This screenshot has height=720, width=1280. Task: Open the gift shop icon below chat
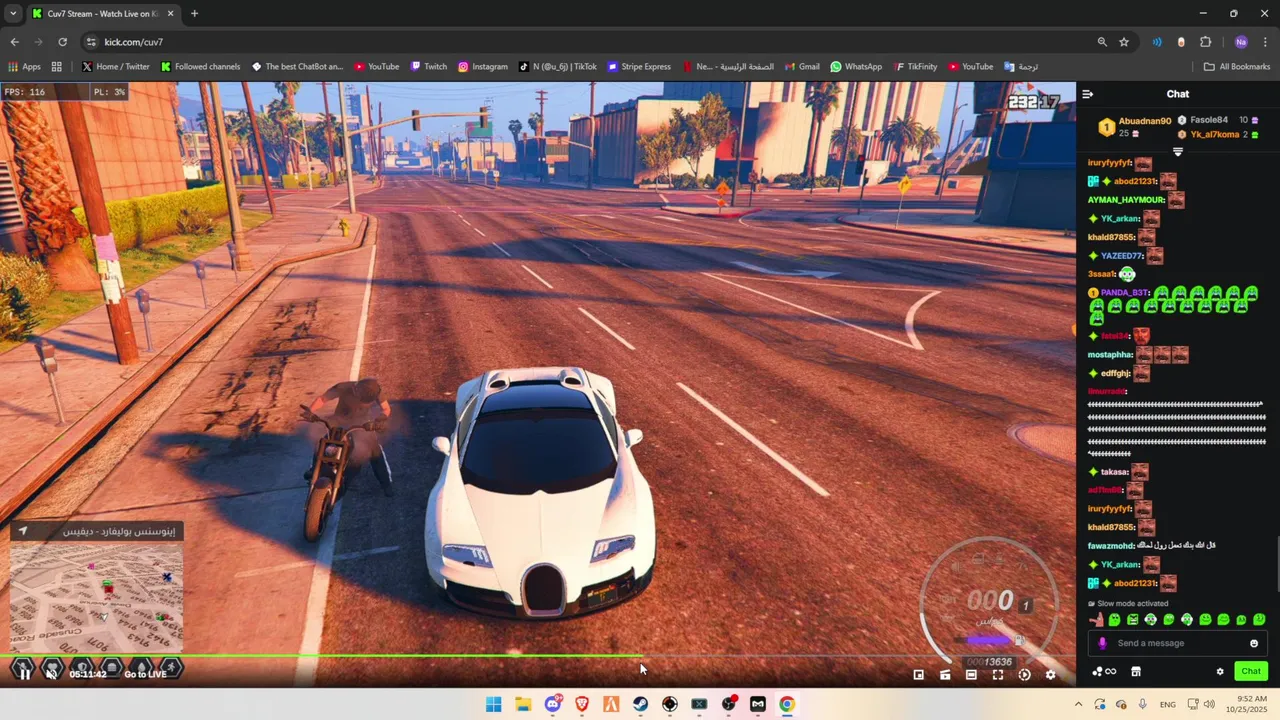1136,671
